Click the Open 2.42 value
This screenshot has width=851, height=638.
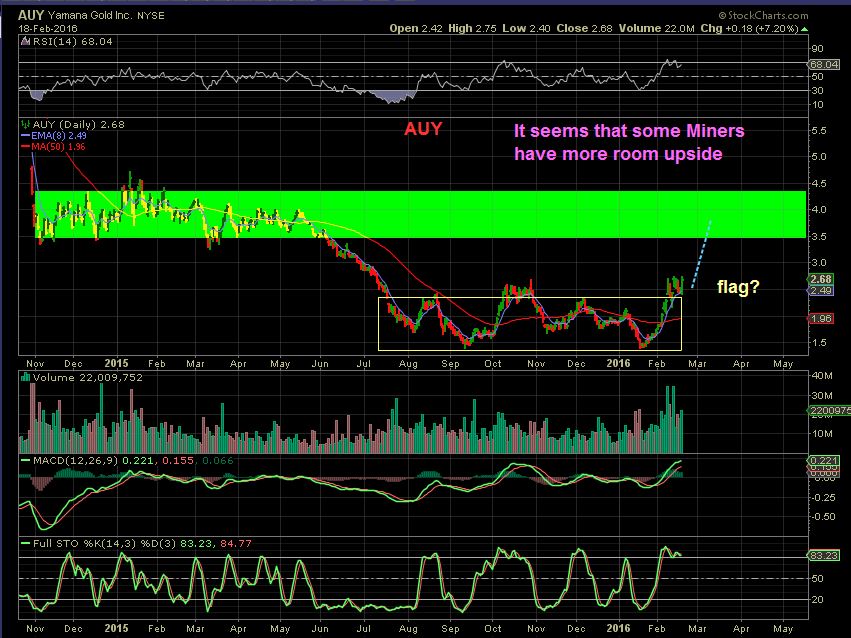(416, 29)
